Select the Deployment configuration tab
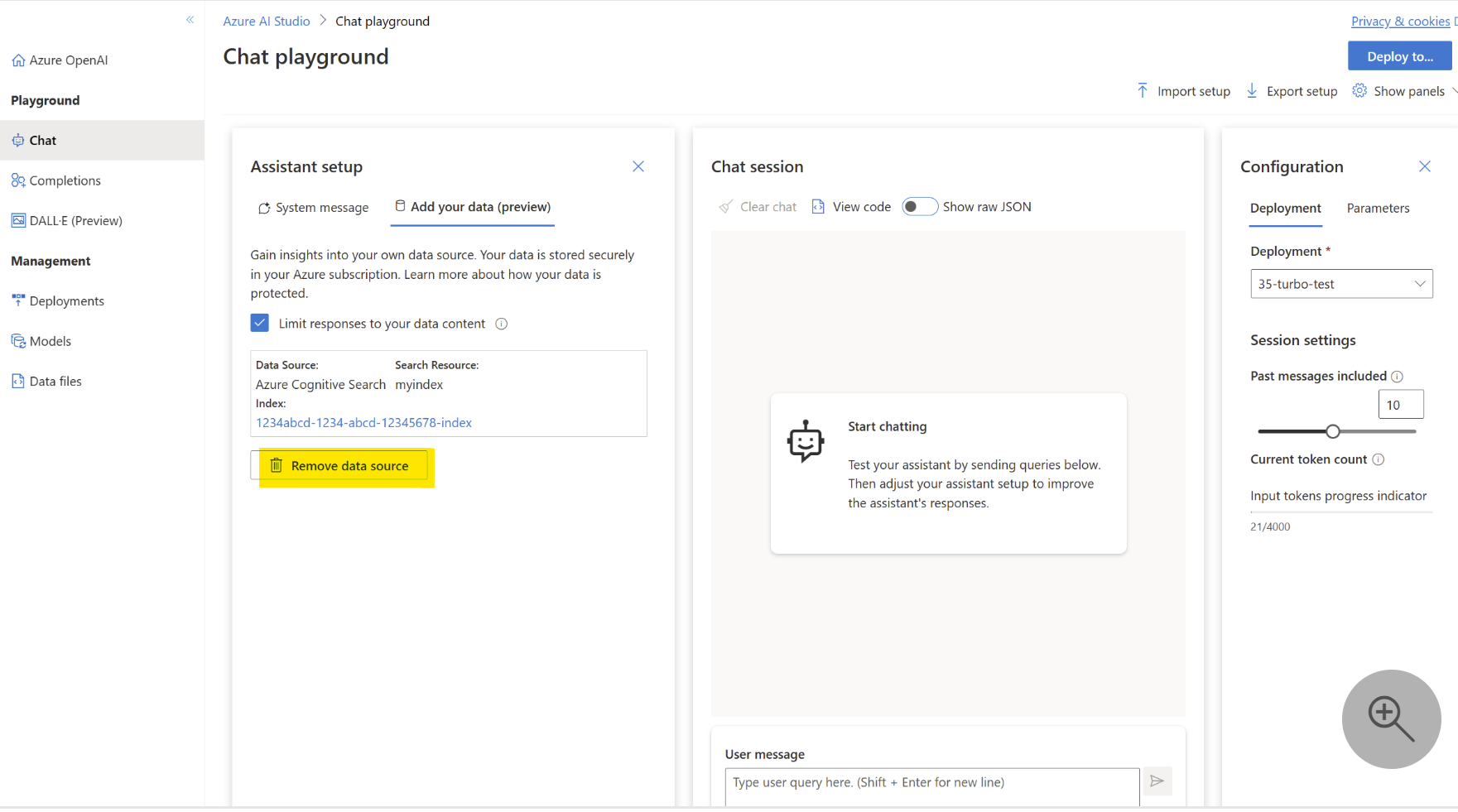The width and height of the screenshot is (1458, 812). [x=1286, y=209]
